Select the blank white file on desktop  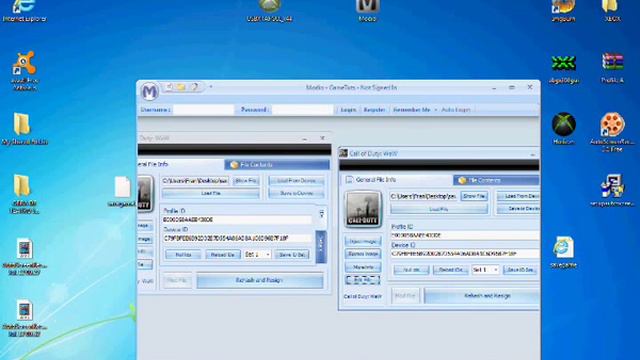pos(122,191)
